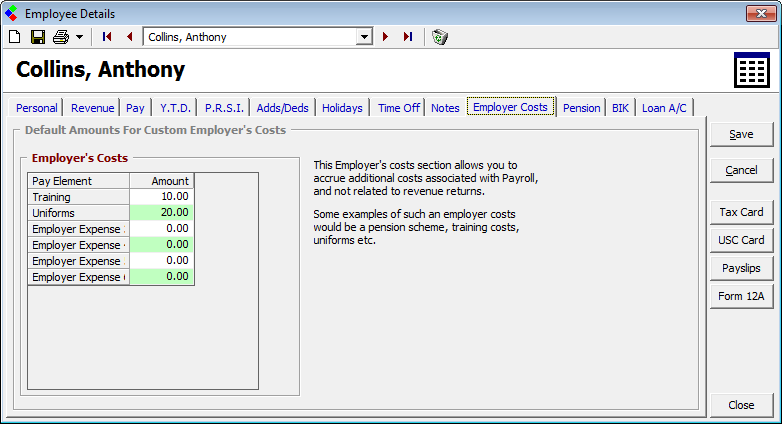This screenshot has width=782, height=424.
Task: Switch to the Pension tab
Action: tap(581, 108)
